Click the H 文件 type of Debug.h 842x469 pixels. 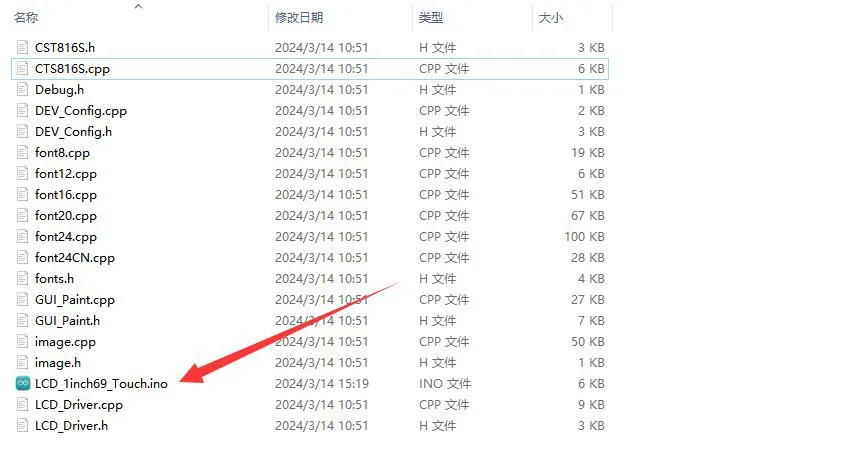[x=438, y=90]
